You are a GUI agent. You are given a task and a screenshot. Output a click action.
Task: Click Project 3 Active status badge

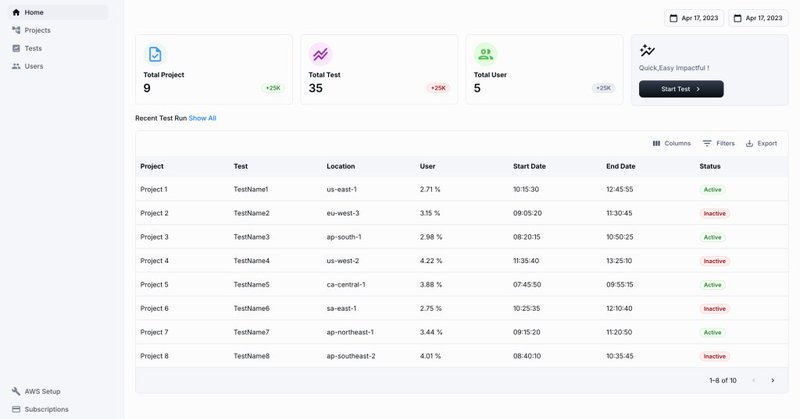click(x=713, y=237)
